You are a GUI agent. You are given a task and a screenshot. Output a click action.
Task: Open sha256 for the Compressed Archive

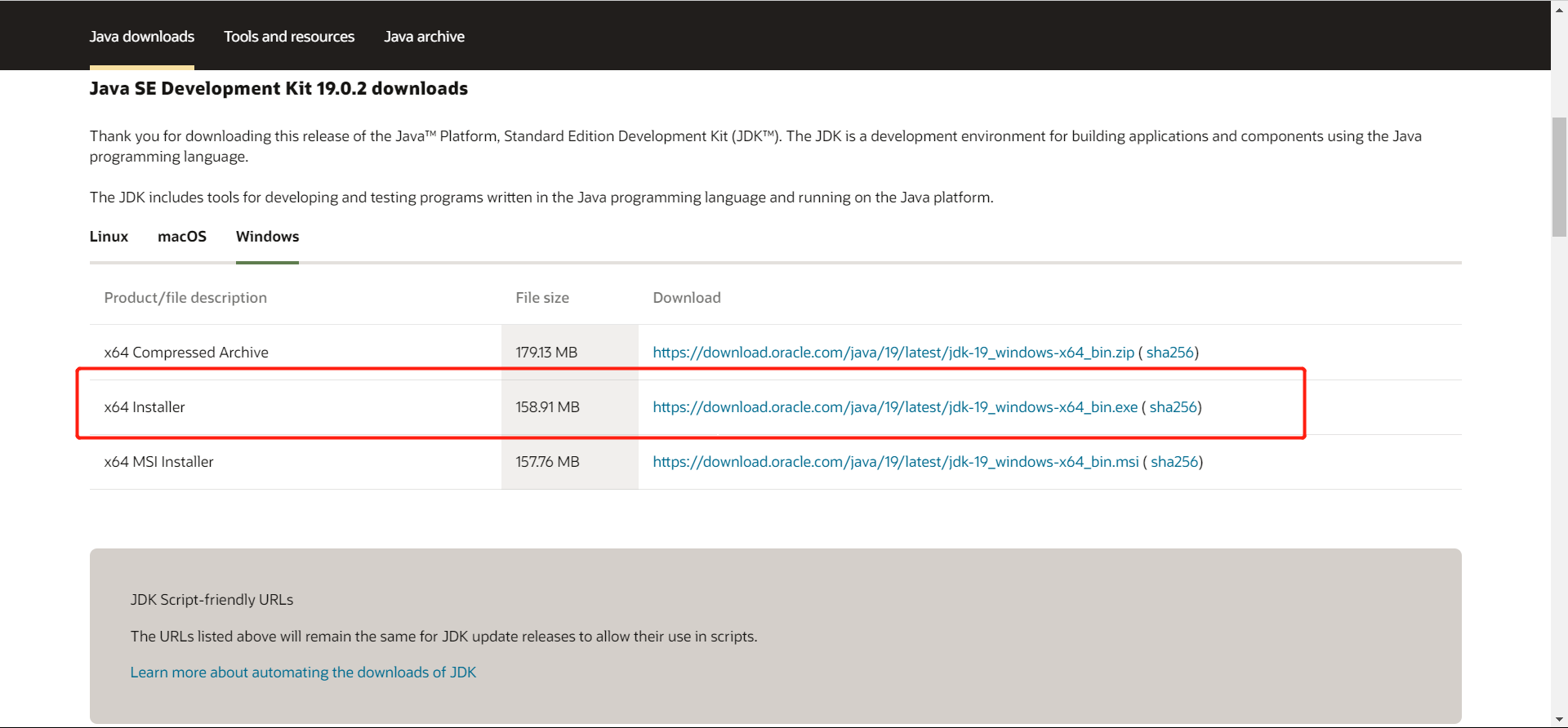(x=1169, y=353)
